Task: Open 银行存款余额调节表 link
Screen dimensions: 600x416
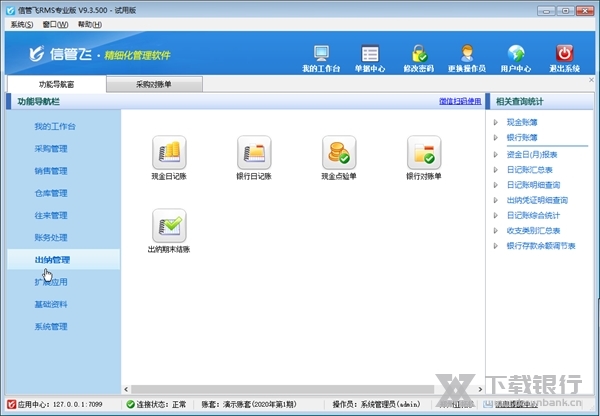Action: [x=541, y=246]
